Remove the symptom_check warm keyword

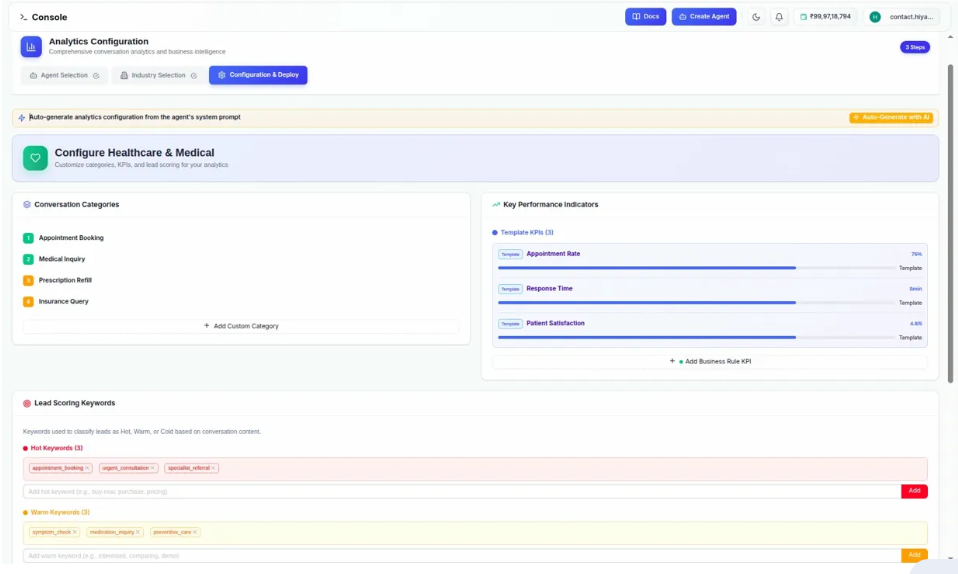point(75,532)
